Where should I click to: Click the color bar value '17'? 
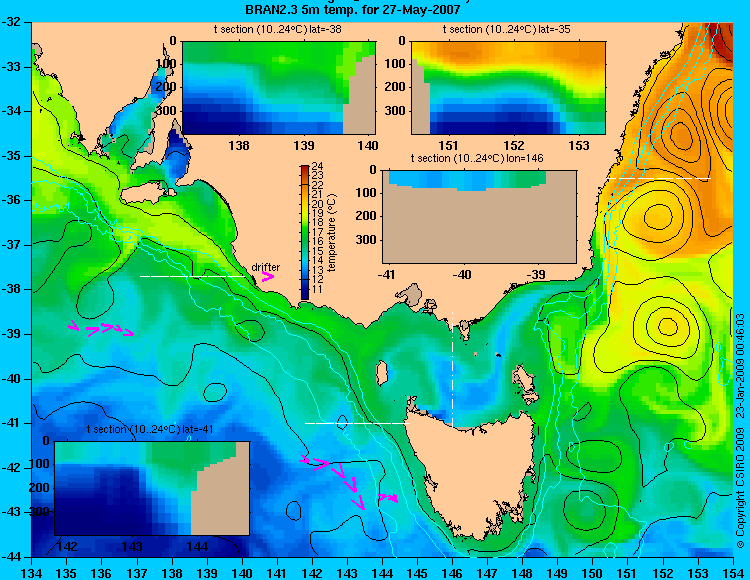point(317,232)
